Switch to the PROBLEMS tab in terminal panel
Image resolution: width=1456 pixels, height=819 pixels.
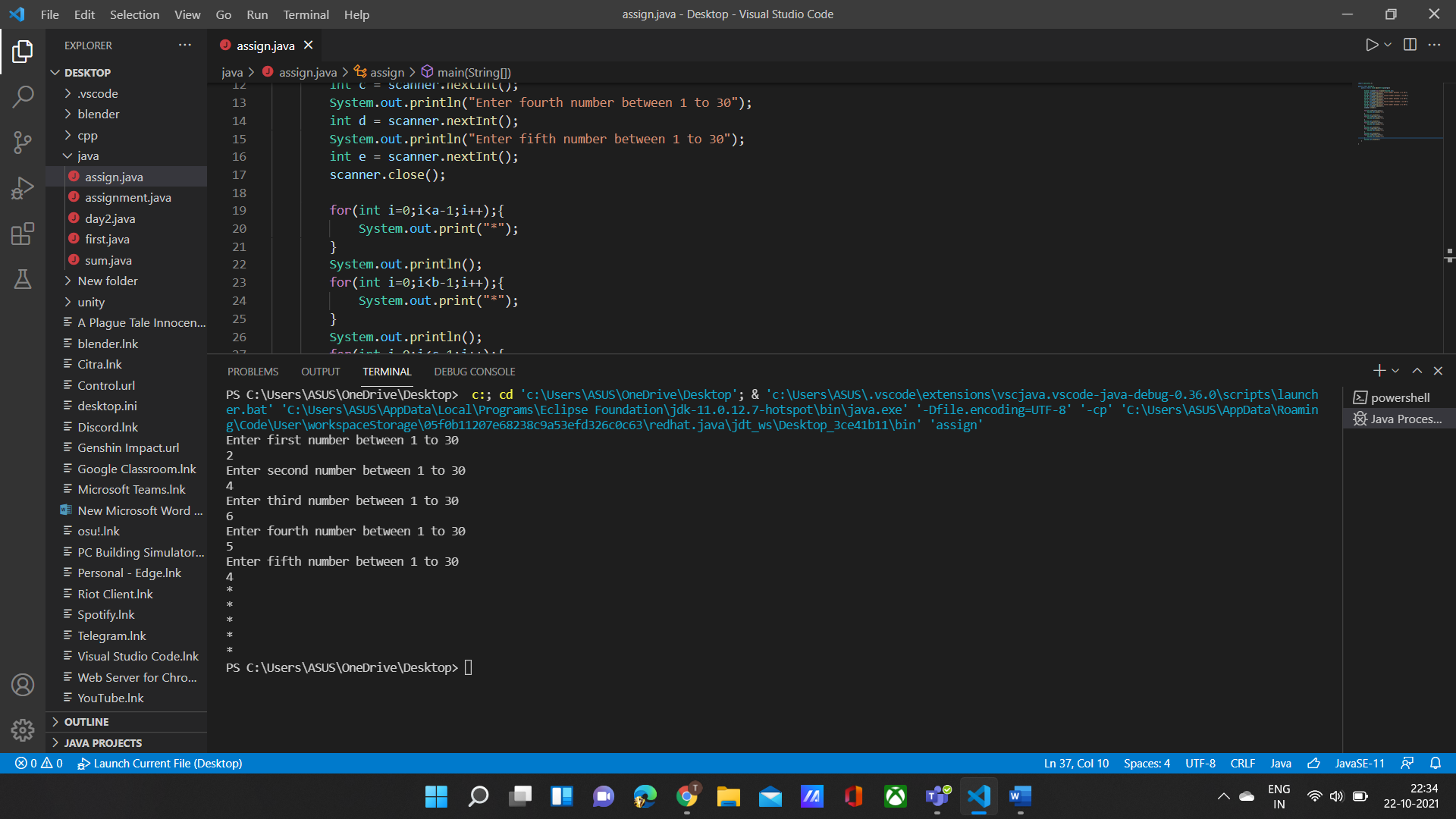coord(253,371)
